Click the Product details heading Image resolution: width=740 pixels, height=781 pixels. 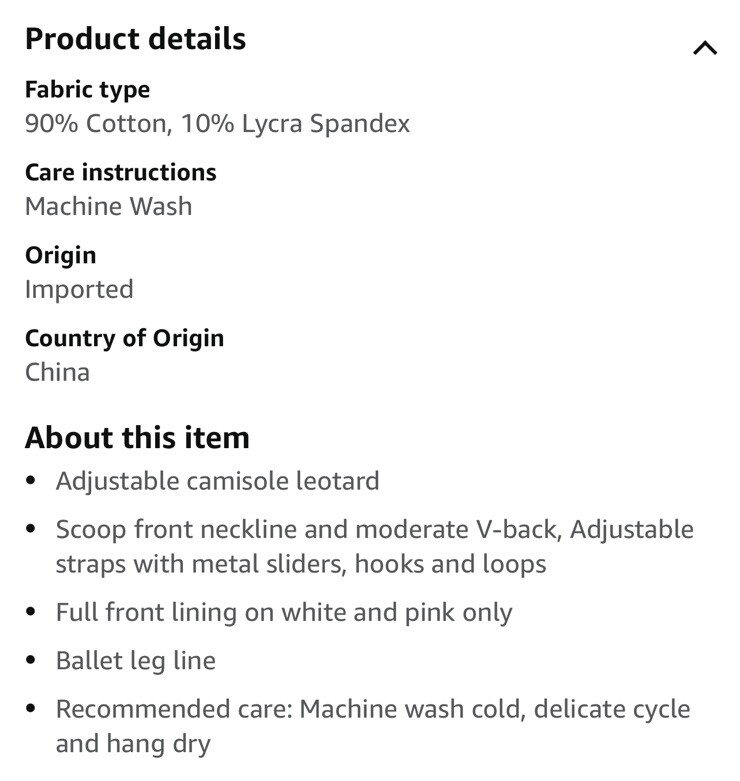tap(135, 39)
